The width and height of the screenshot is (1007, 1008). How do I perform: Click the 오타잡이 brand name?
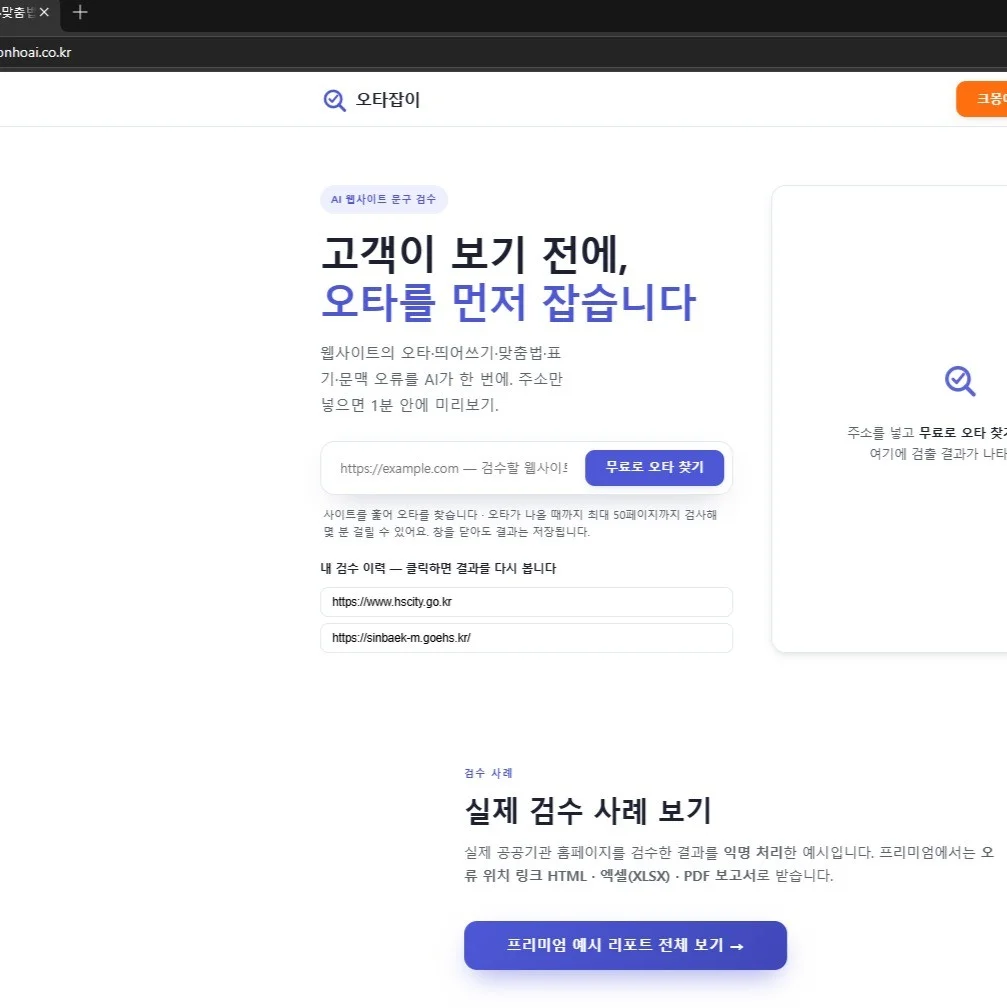coord(388,100)
